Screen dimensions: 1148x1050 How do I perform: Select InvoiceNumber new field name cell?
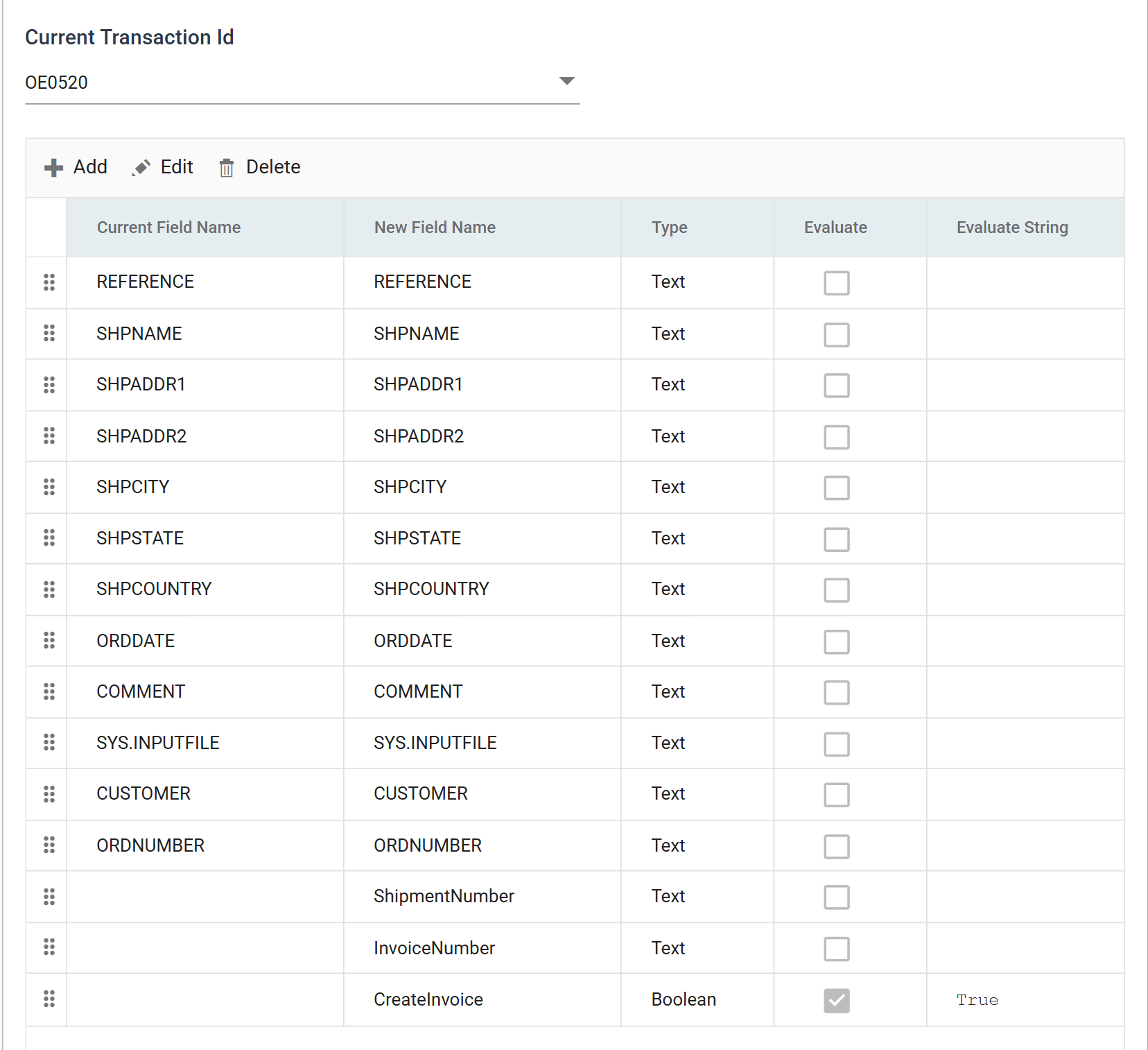coord(482,948)
